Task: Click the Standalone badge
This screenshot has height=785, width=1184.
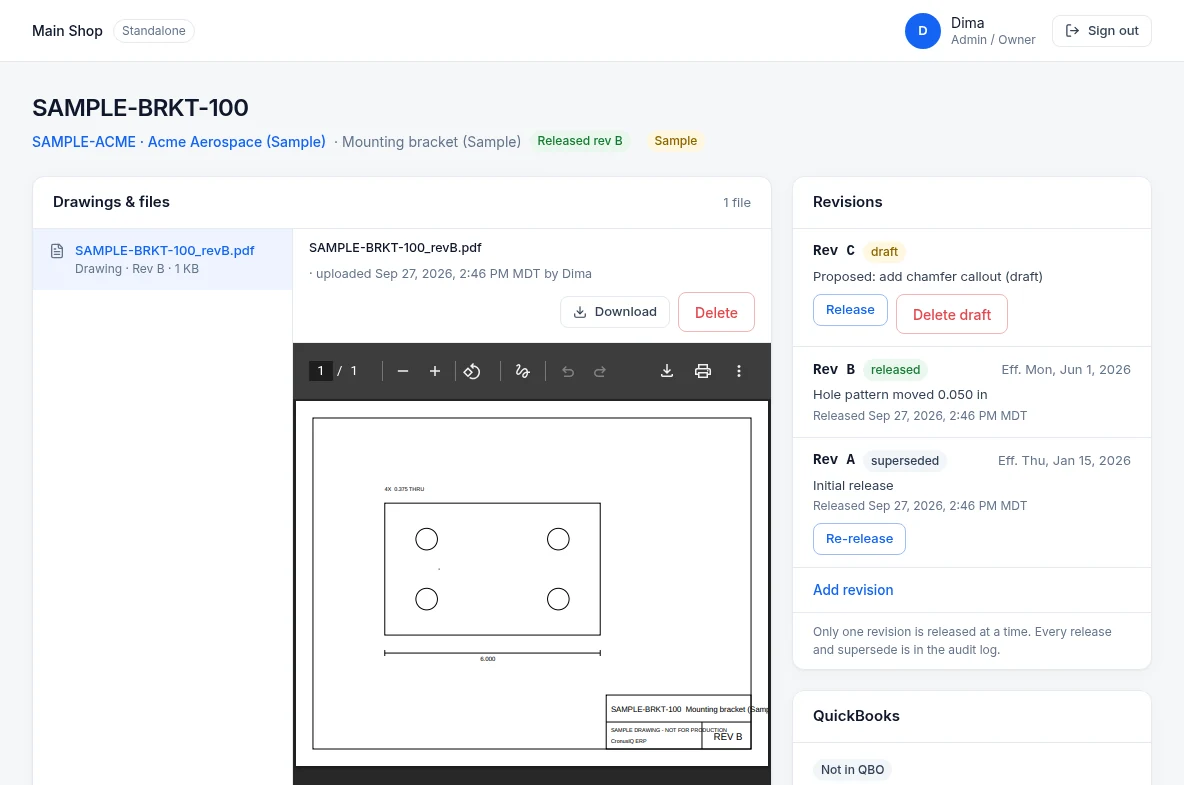Action: pyautogui.click(x=154, y=31)
